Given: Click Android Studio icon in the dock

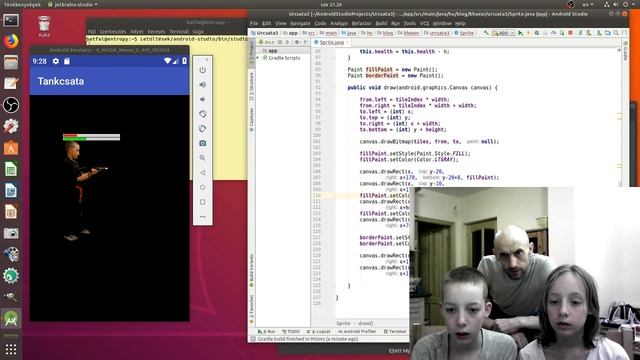Looking at the screenshot, I should 11,318.
